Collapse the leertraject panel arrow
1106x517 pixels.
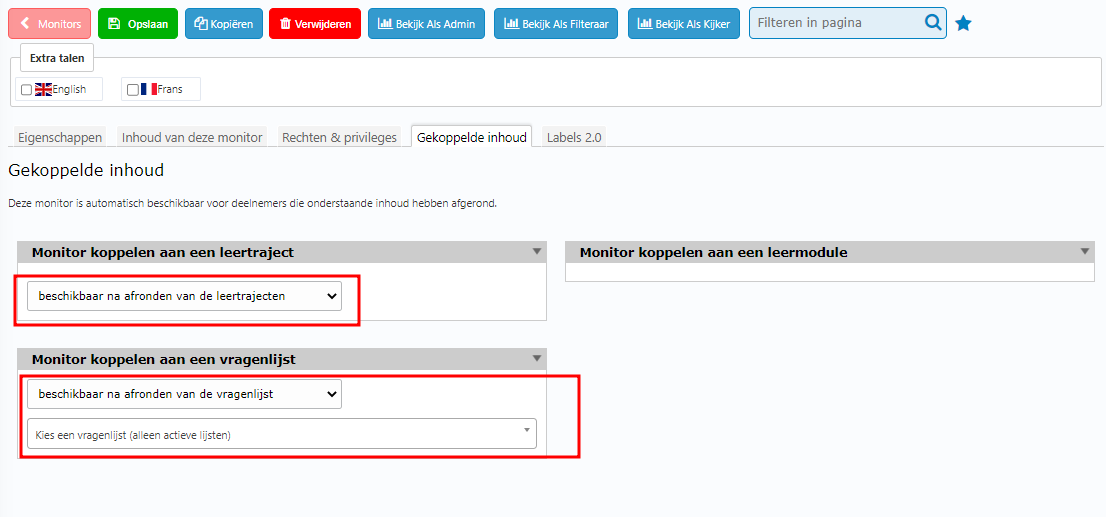point(536,252)
